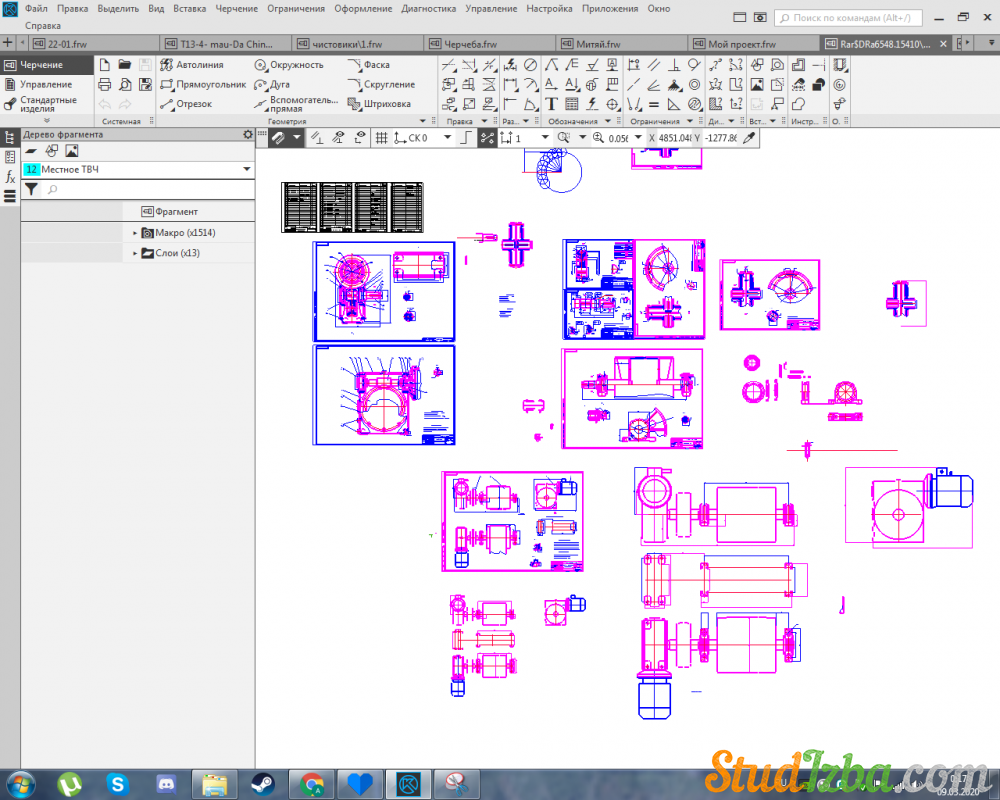This screenshot has height=800, width=1000.
Task: Open the Диагностика menu
Action: tap(429, 8)
